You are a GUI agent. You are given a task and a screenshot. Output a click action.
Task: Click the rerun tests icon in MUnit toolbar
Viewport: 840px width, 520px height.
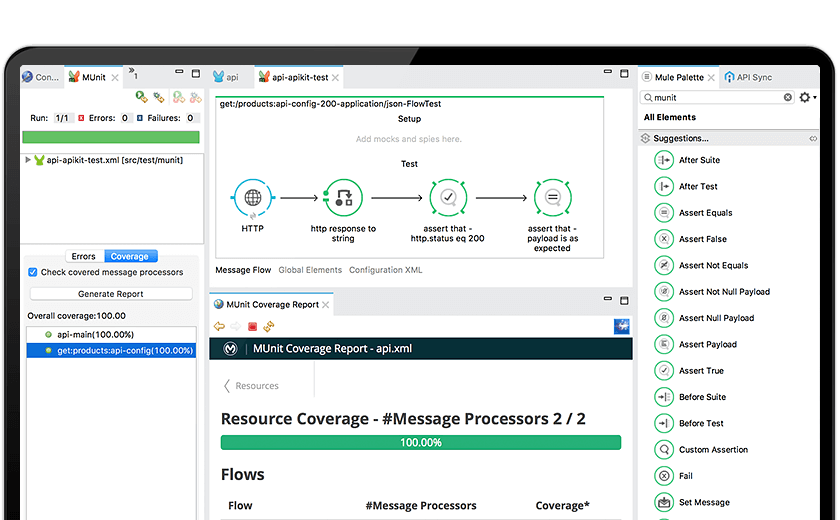[x=141, y=97]
